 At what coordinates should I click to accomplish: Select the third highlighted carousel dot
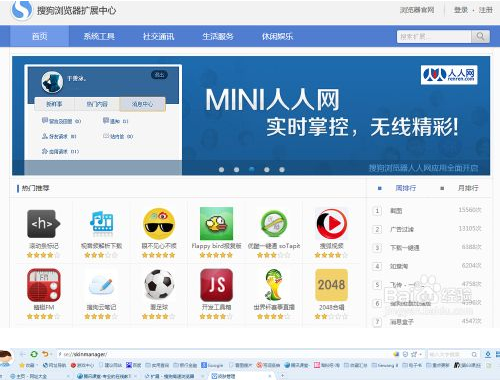(252, 169)
